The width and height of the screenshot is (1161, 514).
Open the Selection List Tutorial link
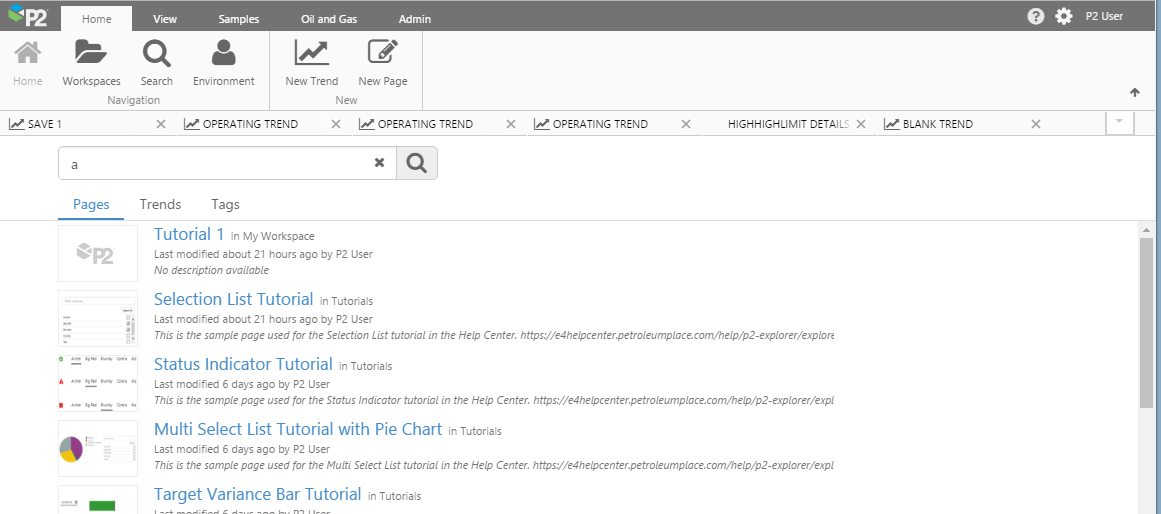pos(233,299)
